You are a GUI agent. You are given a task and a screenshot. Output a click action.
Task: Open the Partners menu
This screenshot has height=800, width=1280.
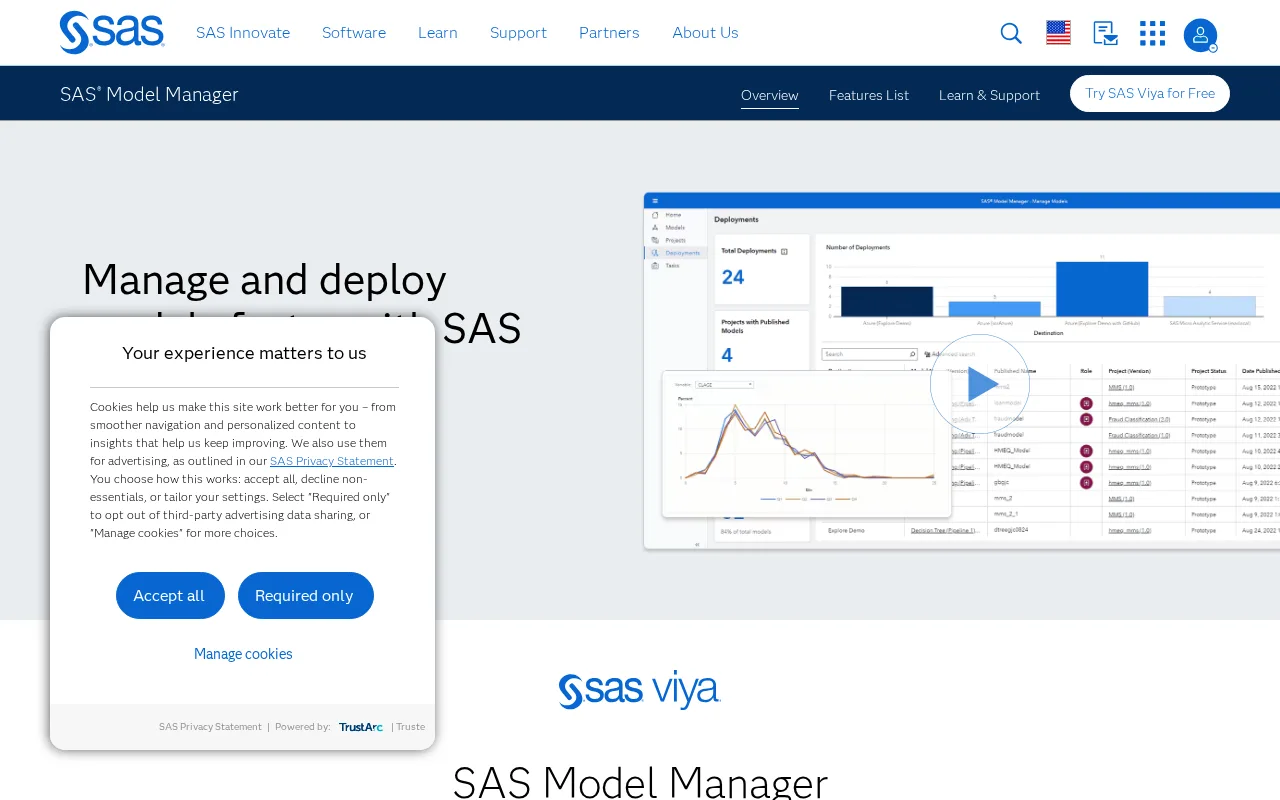[x=609, y=33]
